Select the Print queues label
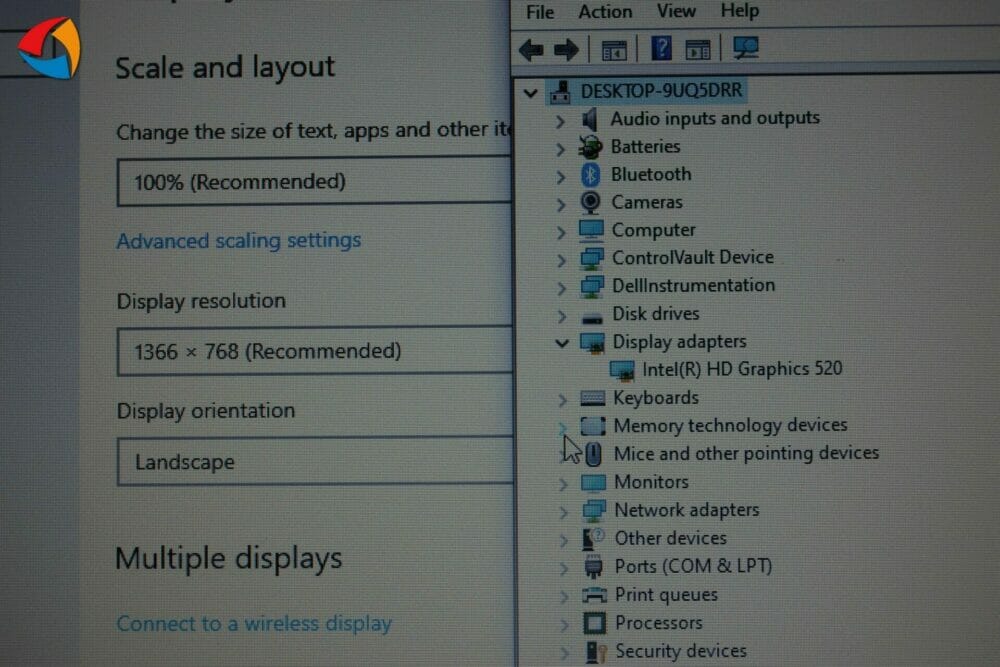 click(x=666, y=594)
